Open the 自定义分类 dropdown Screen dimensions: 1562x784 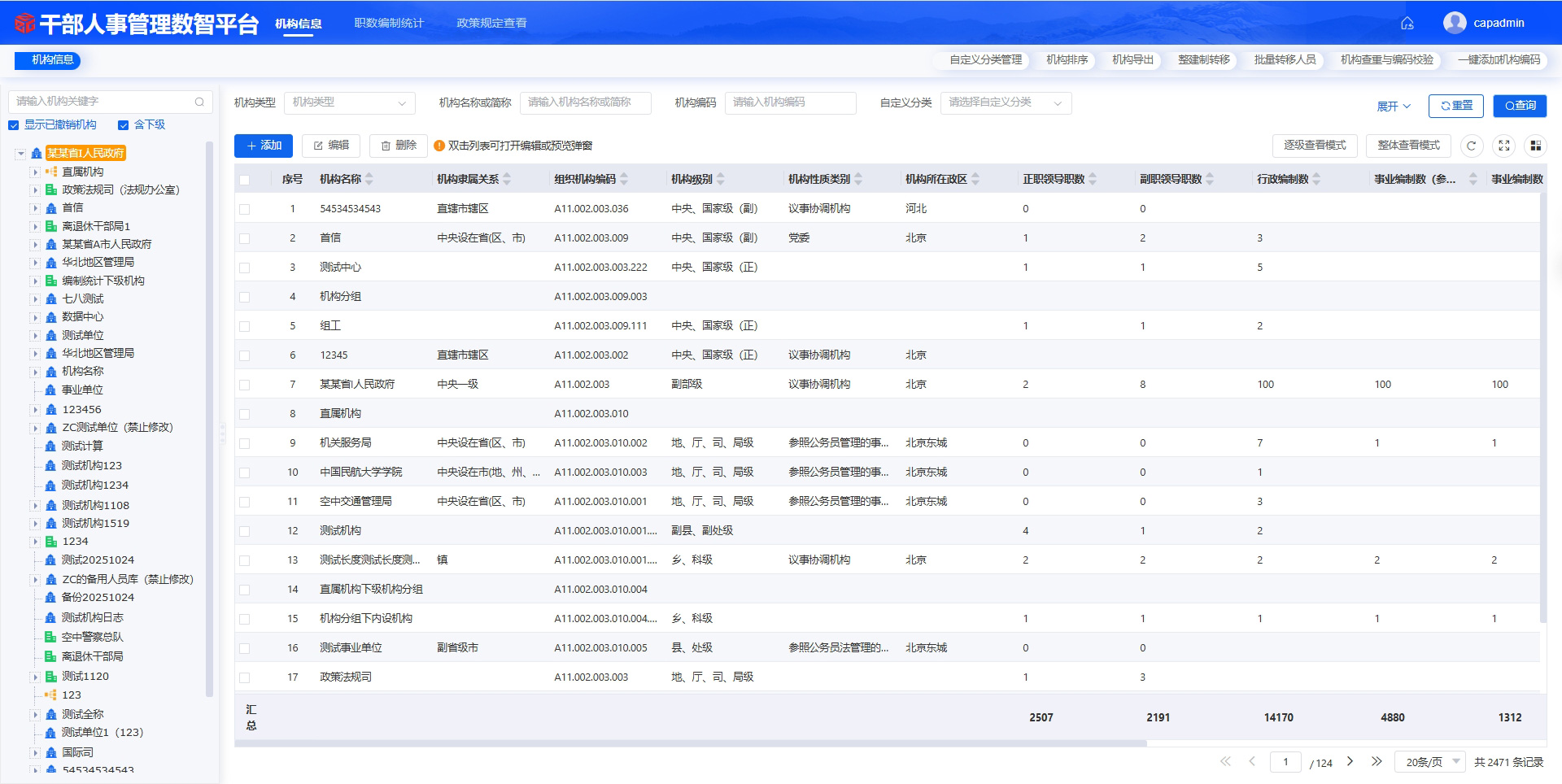pos(1006,102)
